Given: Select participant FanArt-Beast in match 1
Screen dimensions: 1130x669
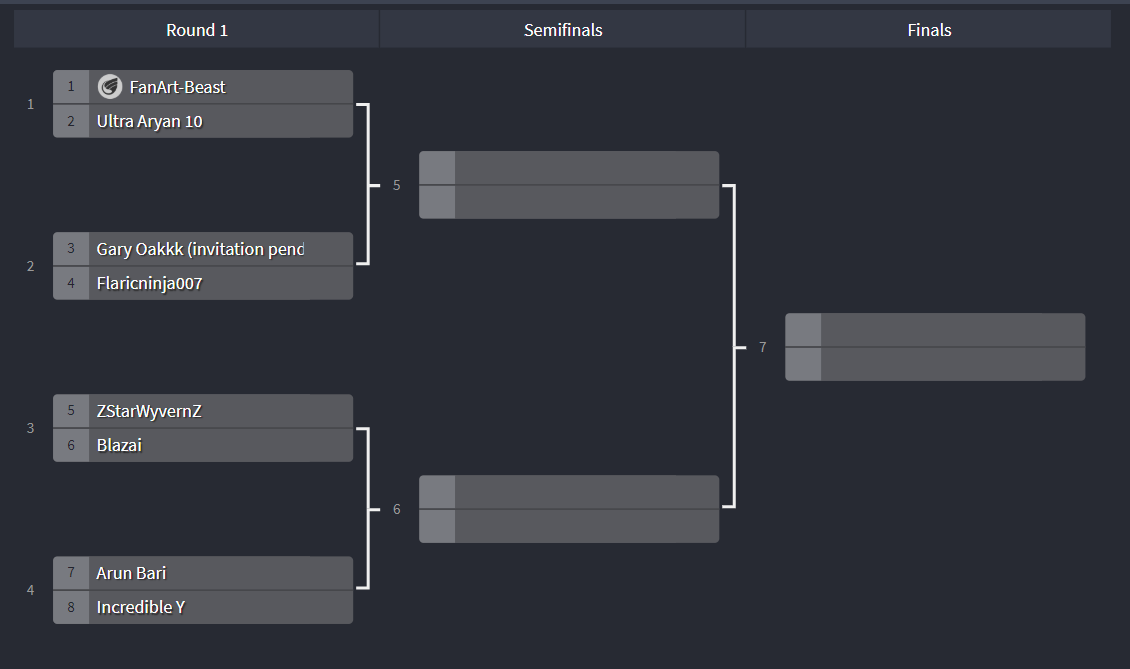Looking at the screenshot, I should (x=203, y=87).
